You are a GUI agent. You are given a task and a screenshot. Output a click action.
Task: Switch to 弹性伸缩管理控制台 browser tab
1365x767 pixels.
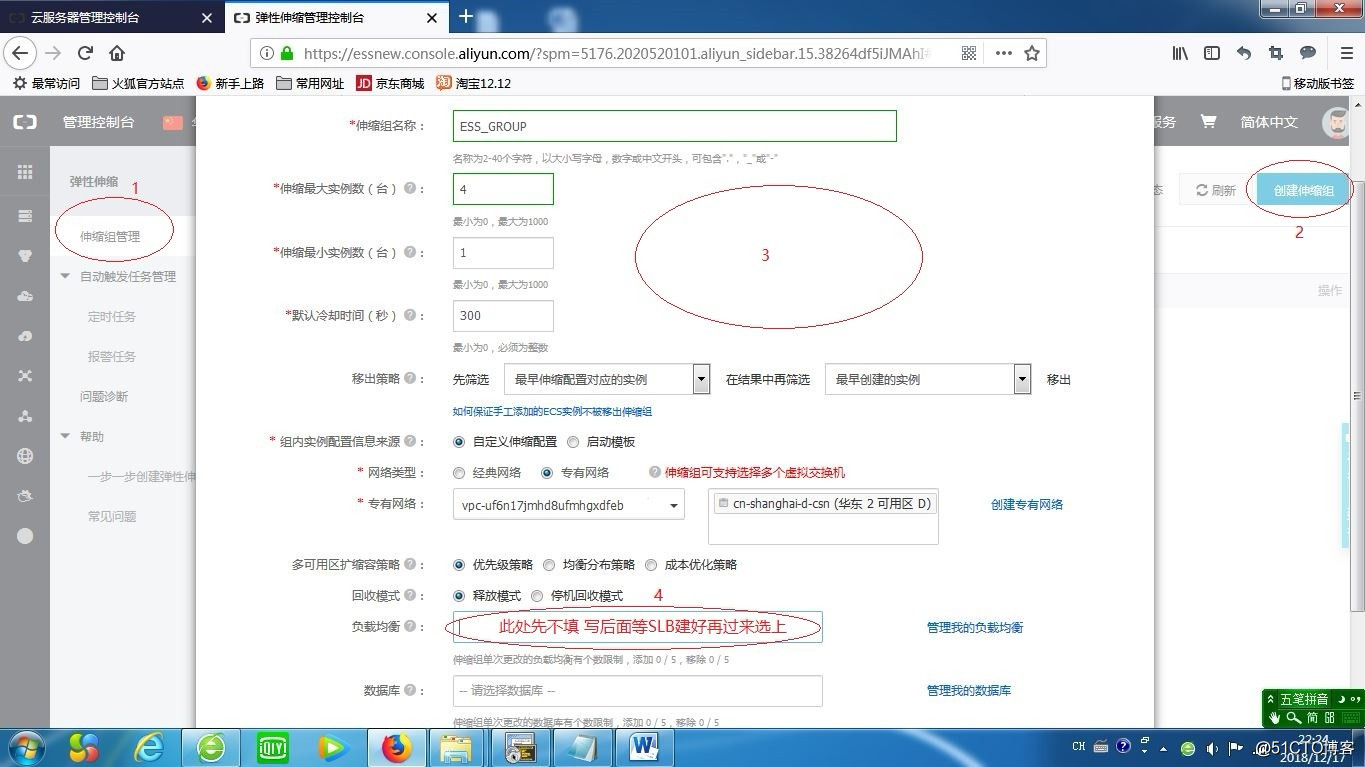pos(336,17)
